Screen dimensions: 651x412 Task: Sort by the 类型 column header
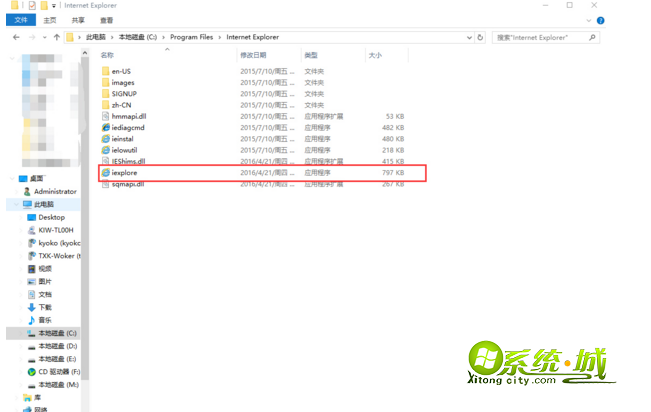tap(311, 55)
